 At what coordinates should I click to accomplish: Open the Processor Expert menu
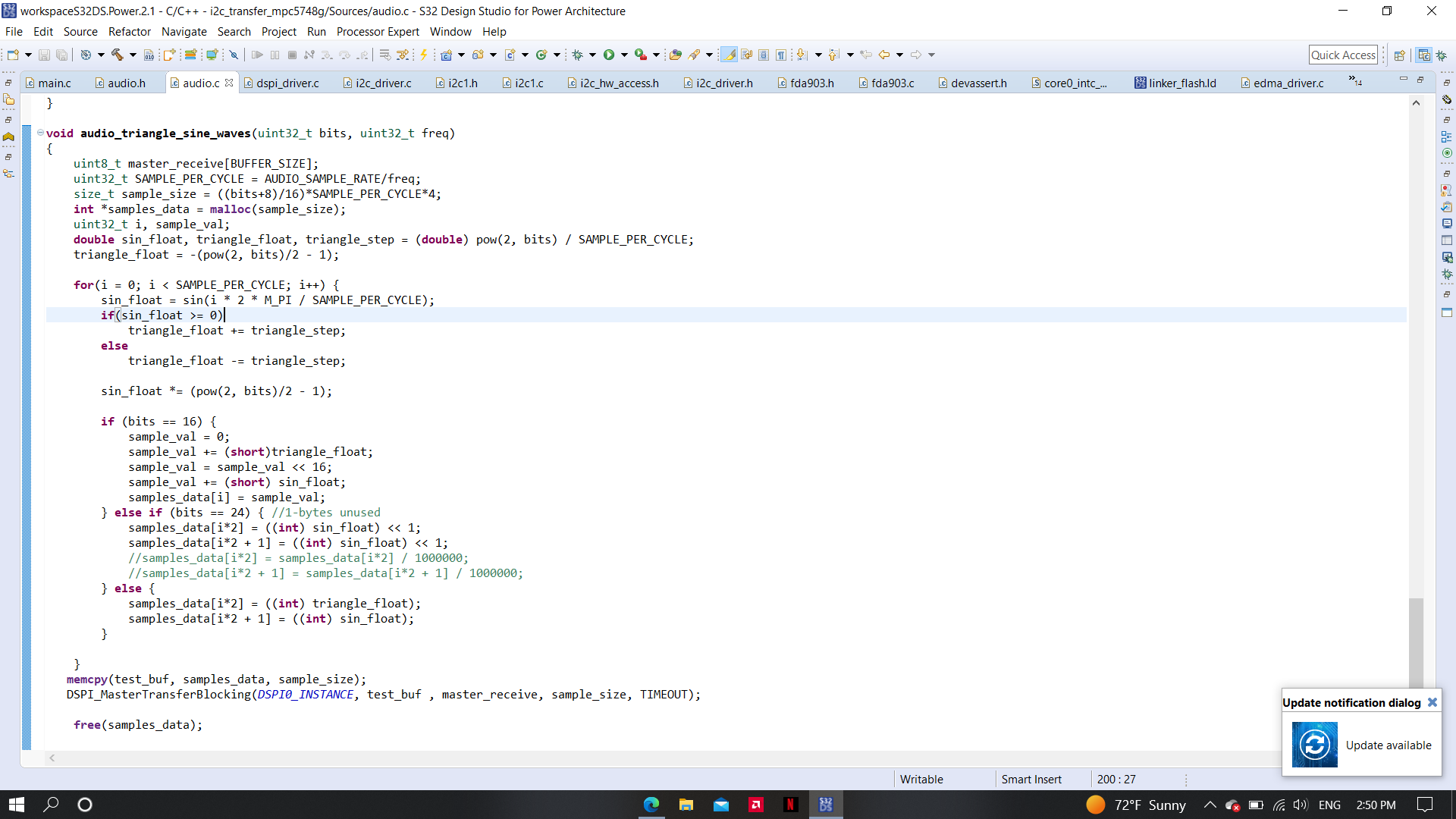coord(378,31)
